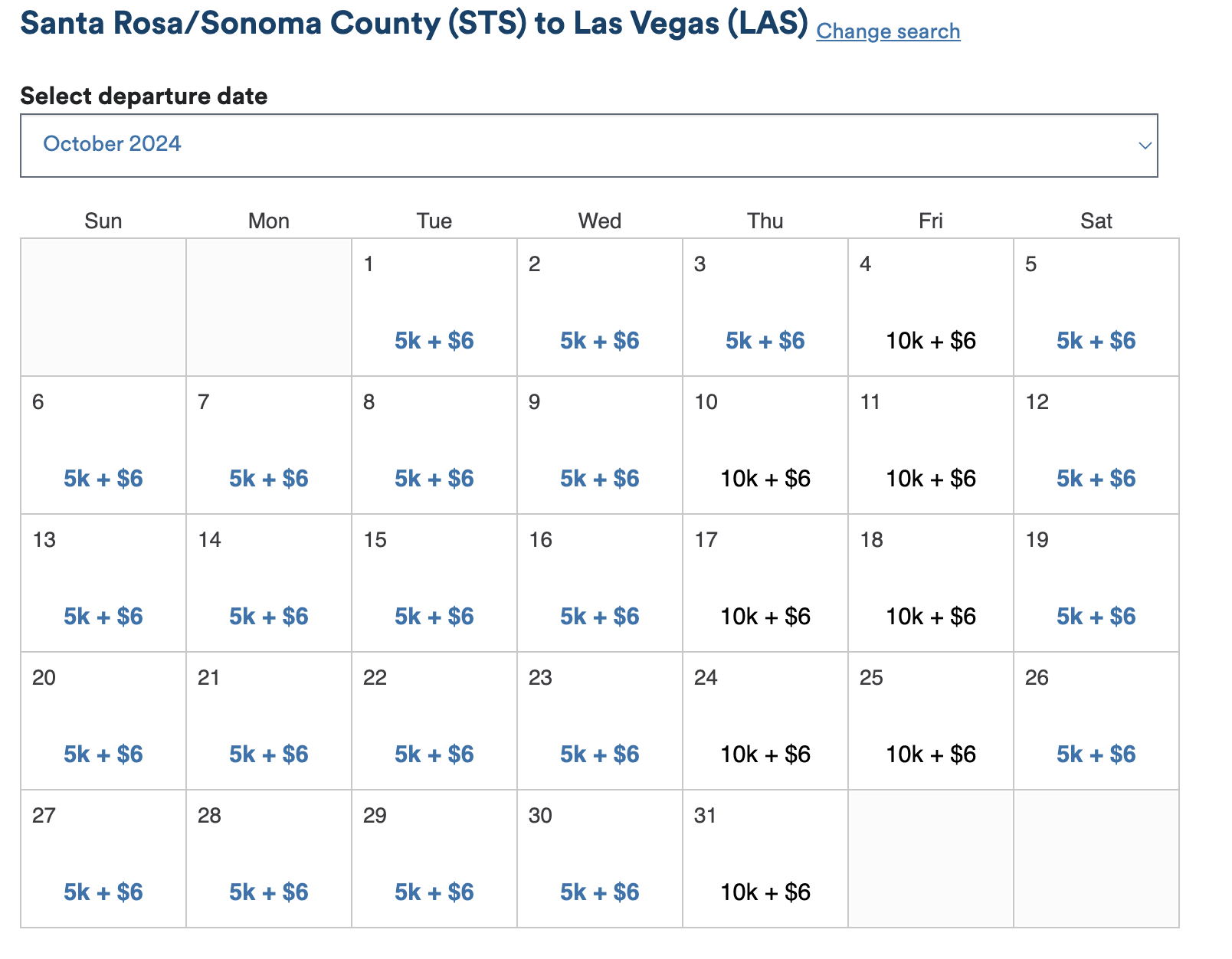1232x959 pixels.
Task: Pick Sunday October 6 fare
Action: (x=103, y=479)
